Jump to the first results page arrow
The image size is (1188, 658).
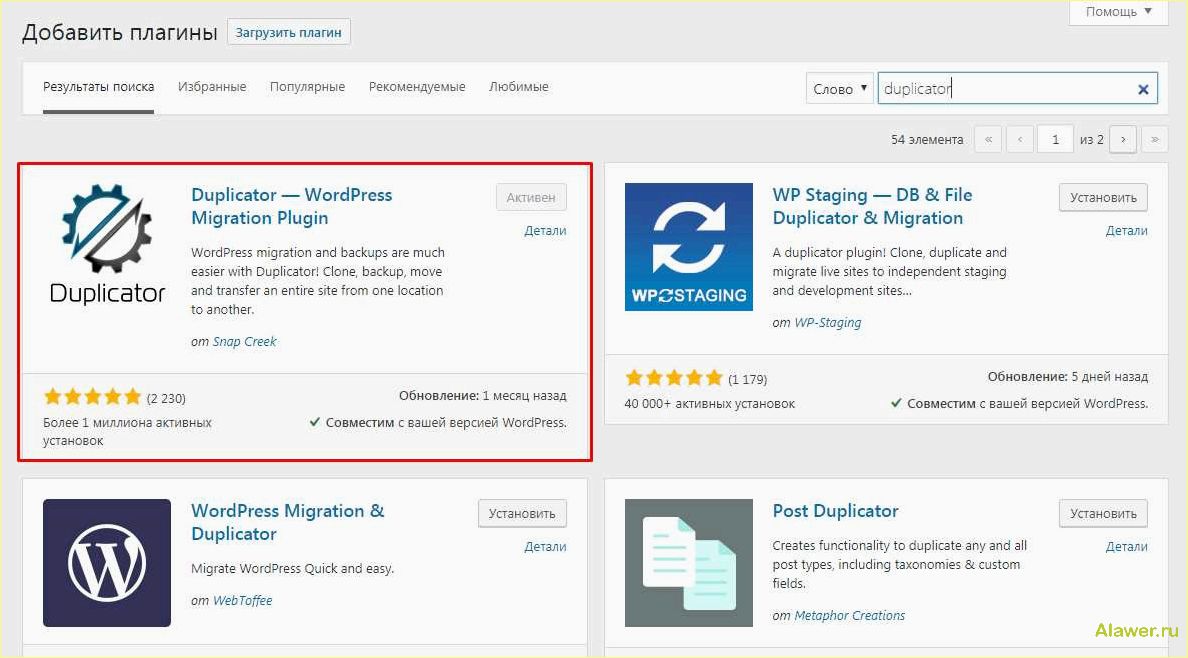point(988,139)
